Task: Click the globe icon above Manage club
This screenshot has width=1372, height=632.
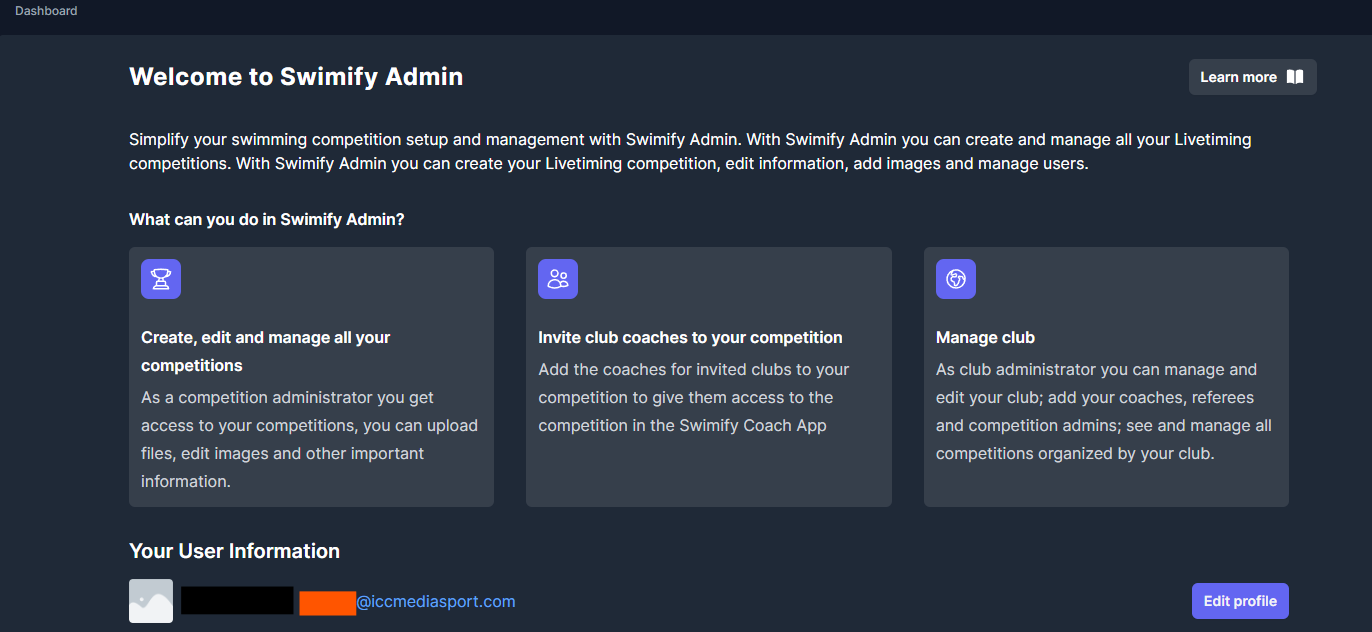Action: click(955, 279)
